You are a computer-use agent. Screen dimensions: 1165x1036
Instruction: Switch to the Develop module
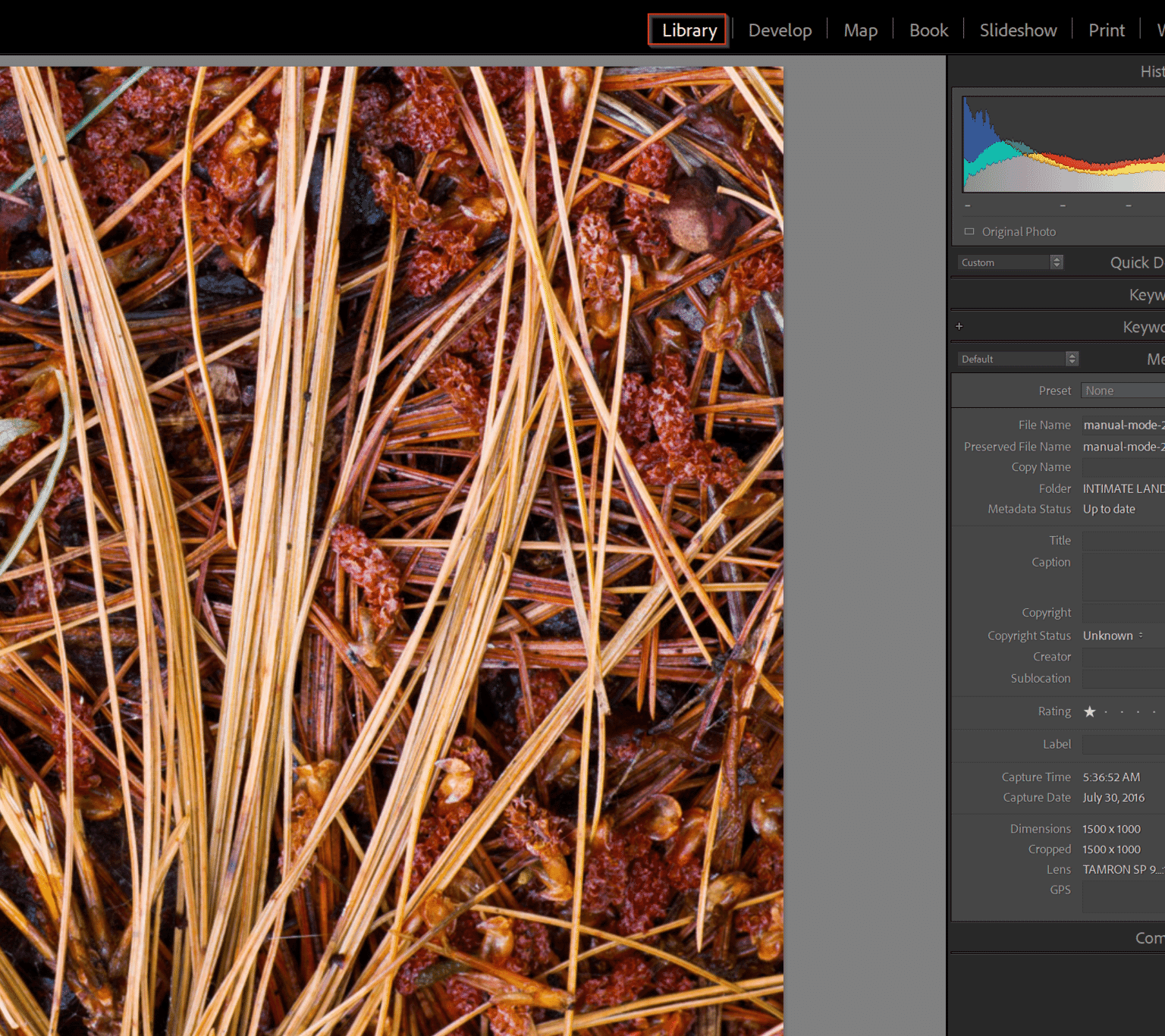click(x=780, y=30)
